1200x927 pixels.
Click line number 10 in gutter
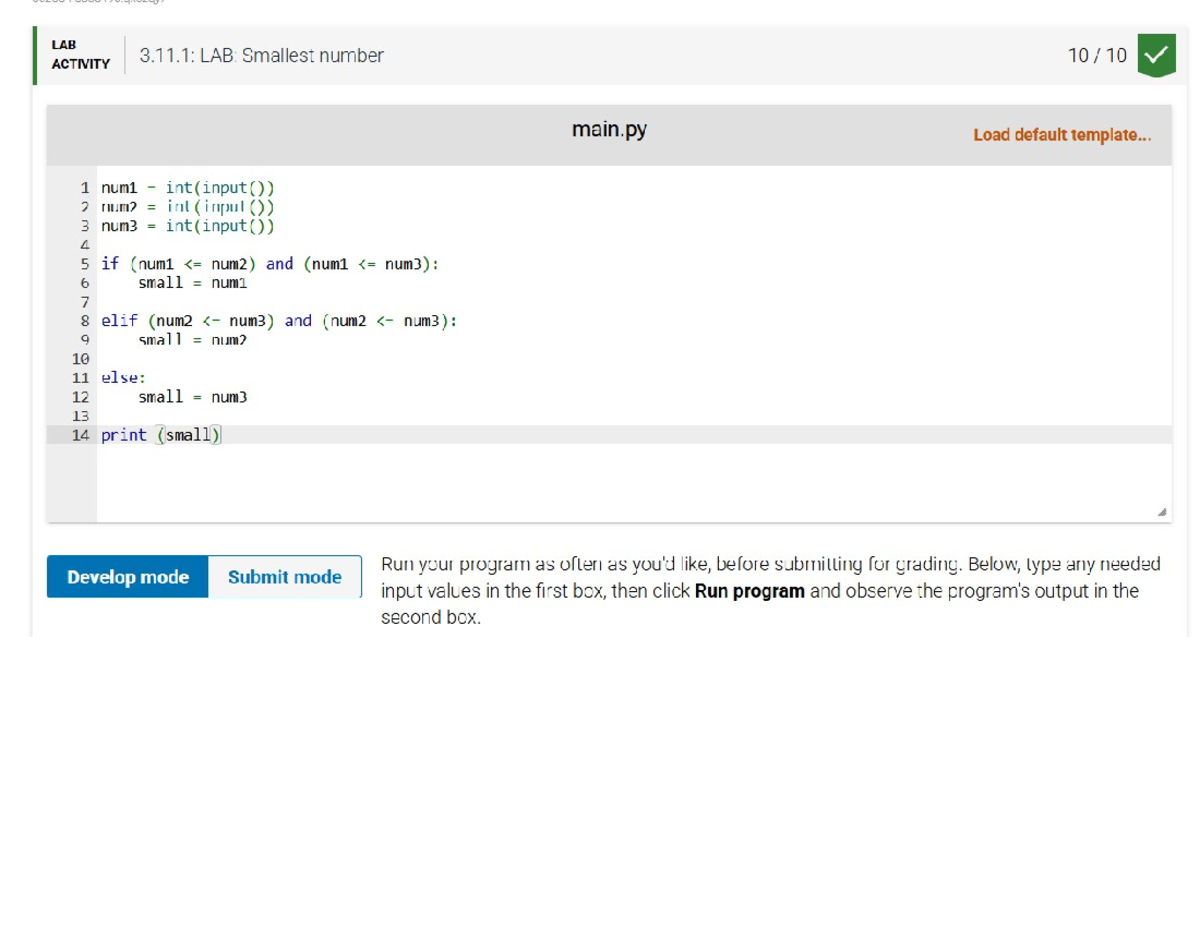click(x=80, y=358)
